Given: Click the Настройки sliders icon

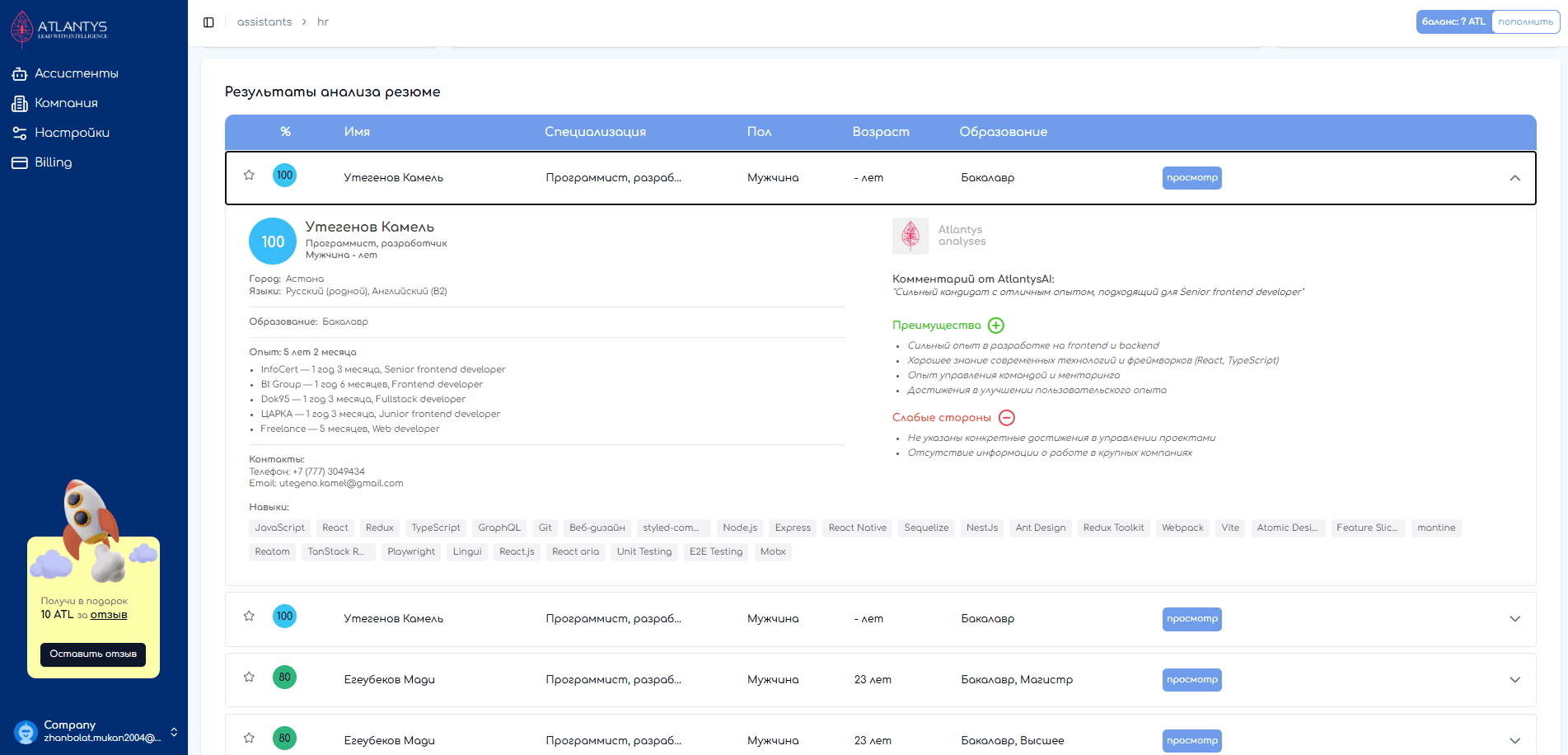Looking at the screenshot, I should coord(20,133).
